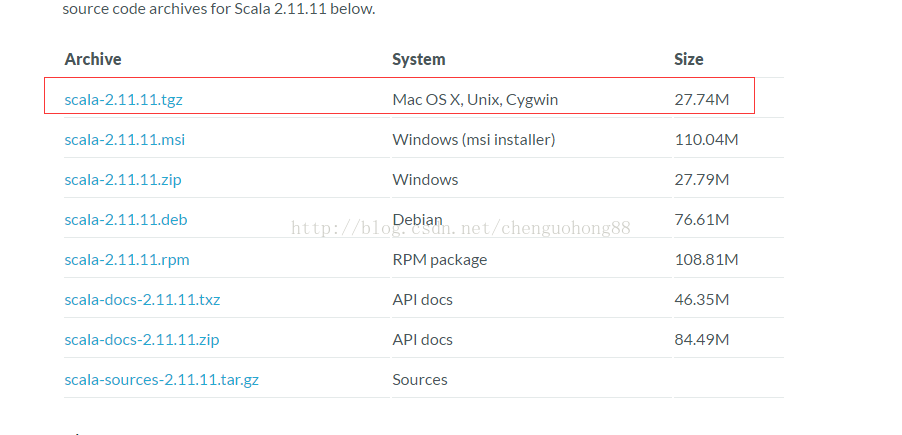The width and height of the screenshot is (902, 435).
Task: Download the scala-2.11.11.zip Windows archive
Action: tap(123, 180)
